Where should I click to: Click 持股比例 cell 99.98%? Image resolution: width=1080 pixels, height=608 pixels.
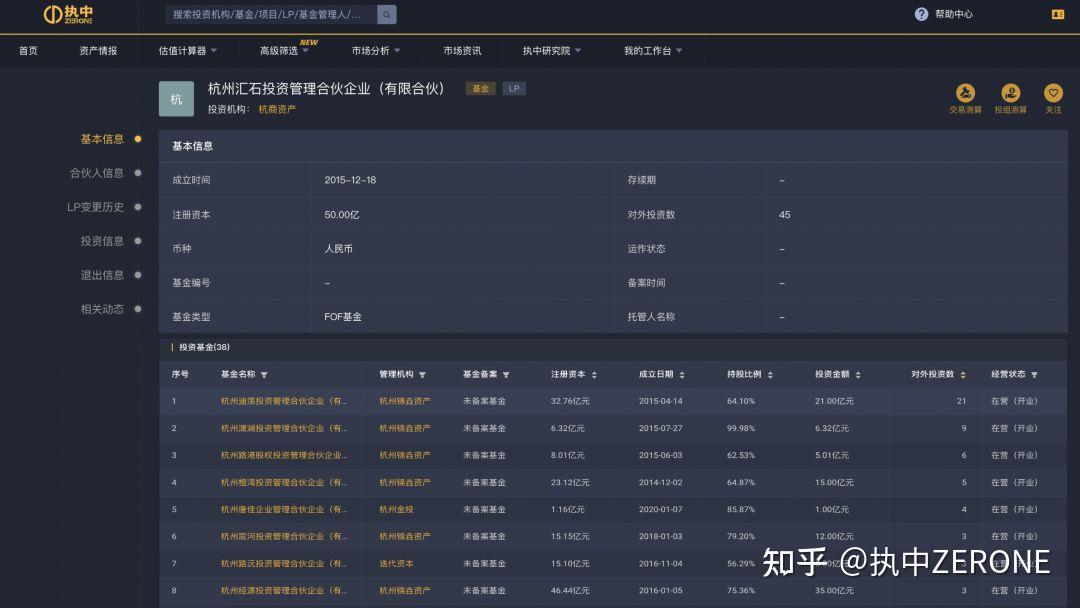[740, 428]
